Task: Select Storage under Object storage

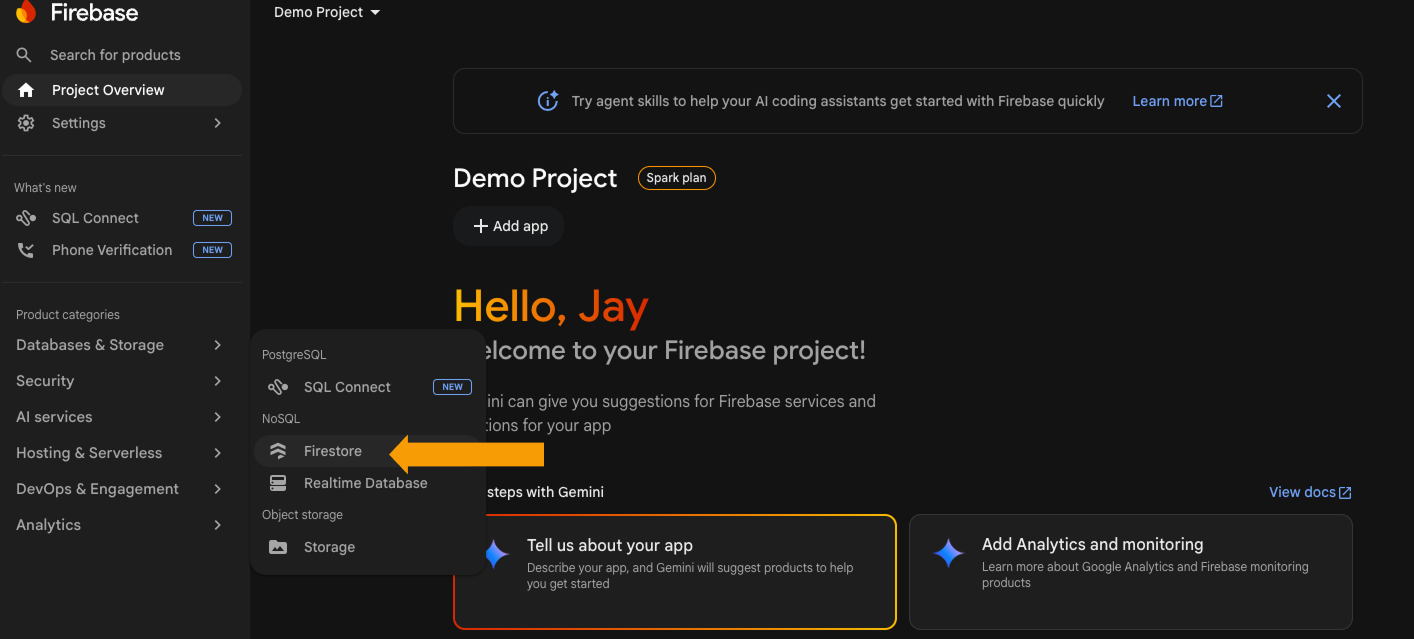Action: click(366, 547)
